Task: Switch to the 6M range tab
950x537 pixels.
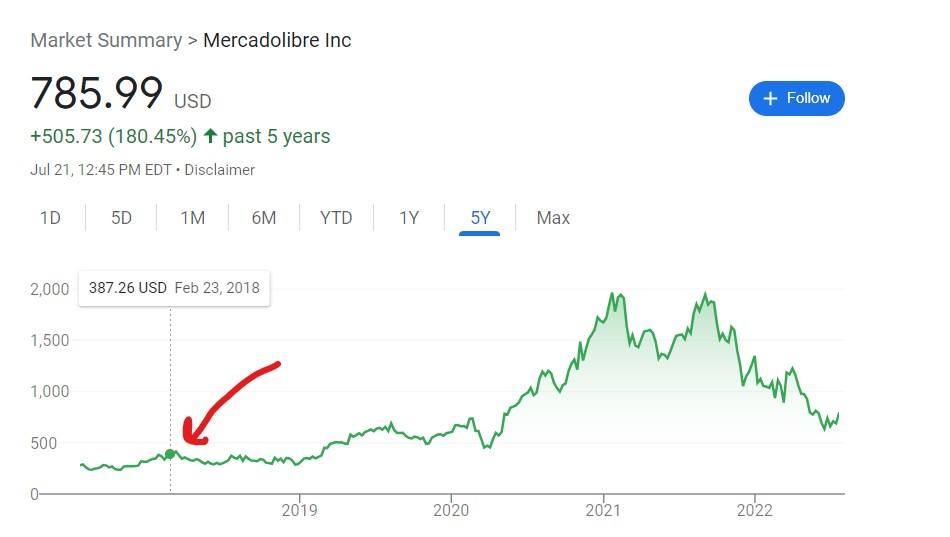Action: (x=264, y=218)
